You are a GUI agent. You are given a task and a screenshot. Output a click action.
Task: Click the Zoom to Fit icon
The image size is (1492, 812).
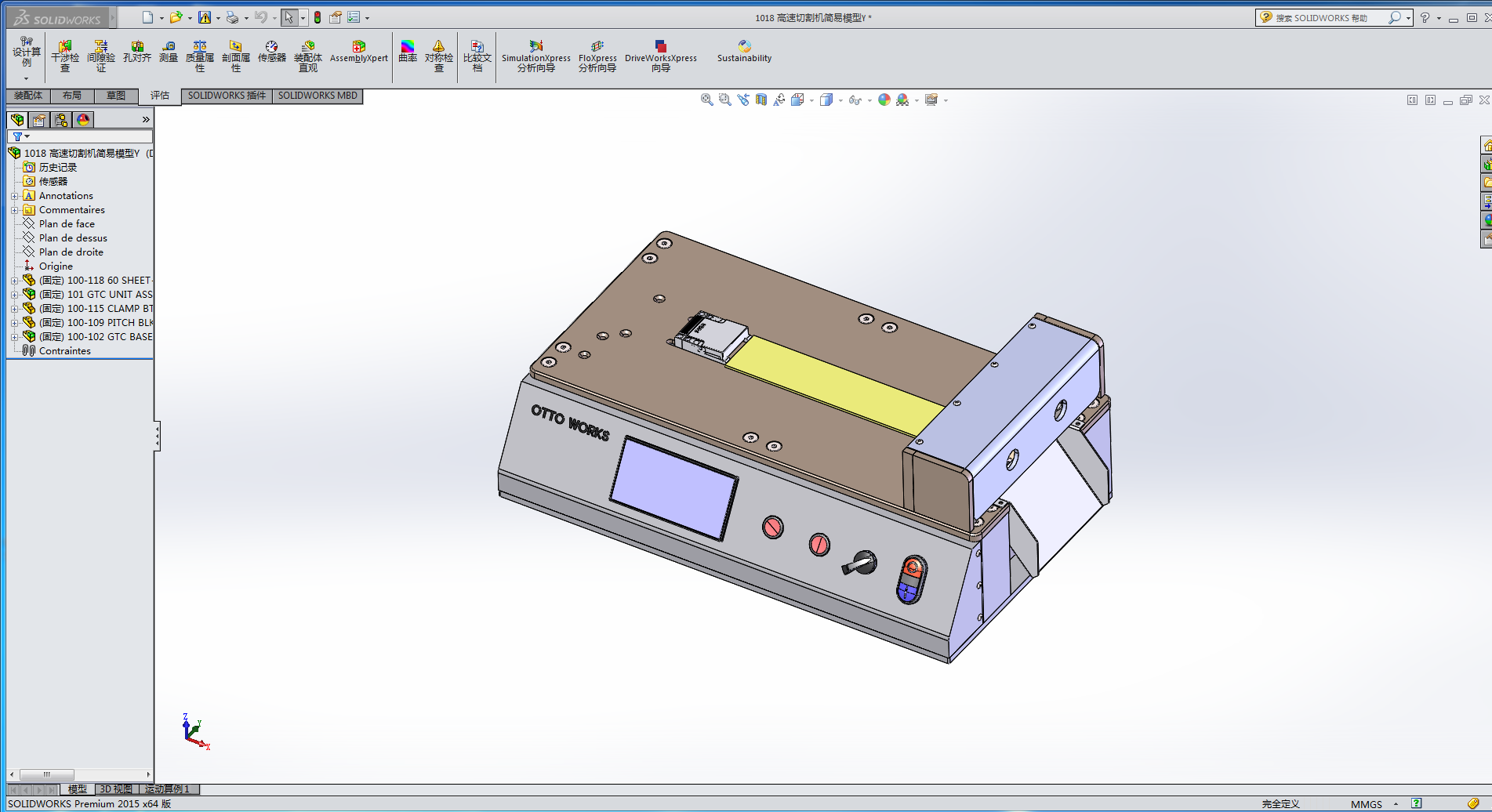pos(706,100)
